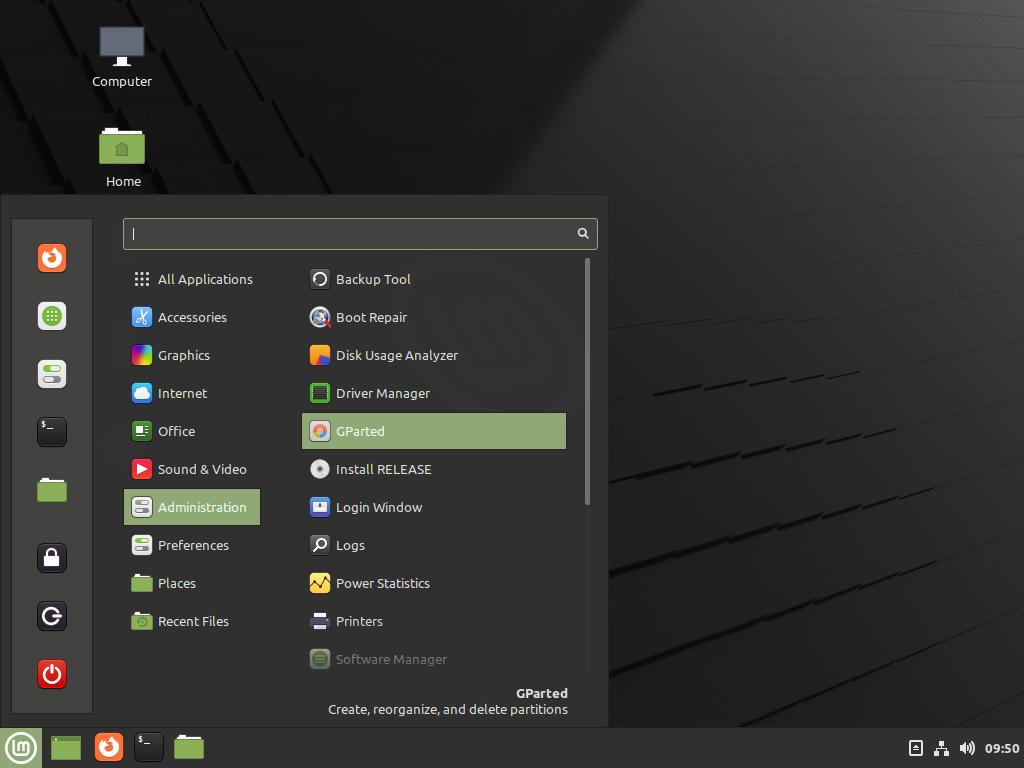Click the Log Out icon in sidebar
The height and width of the screenshot is (768, 1024).
coord(52,615)
